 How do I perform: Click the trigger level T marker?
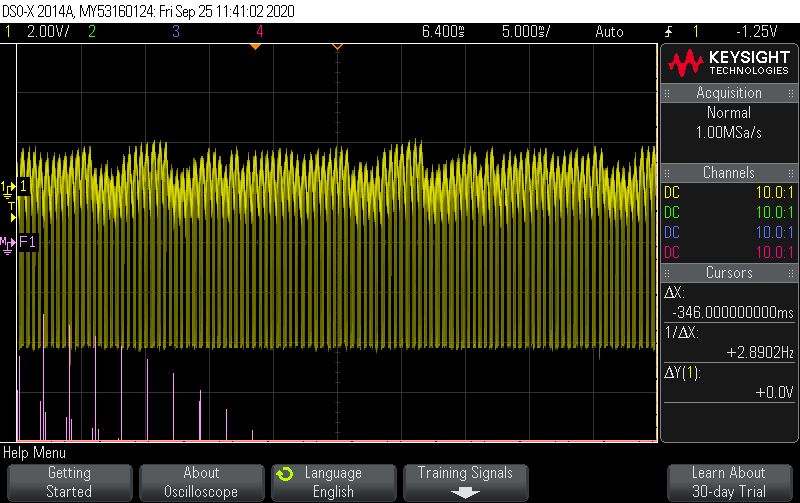tap(12, 211)
